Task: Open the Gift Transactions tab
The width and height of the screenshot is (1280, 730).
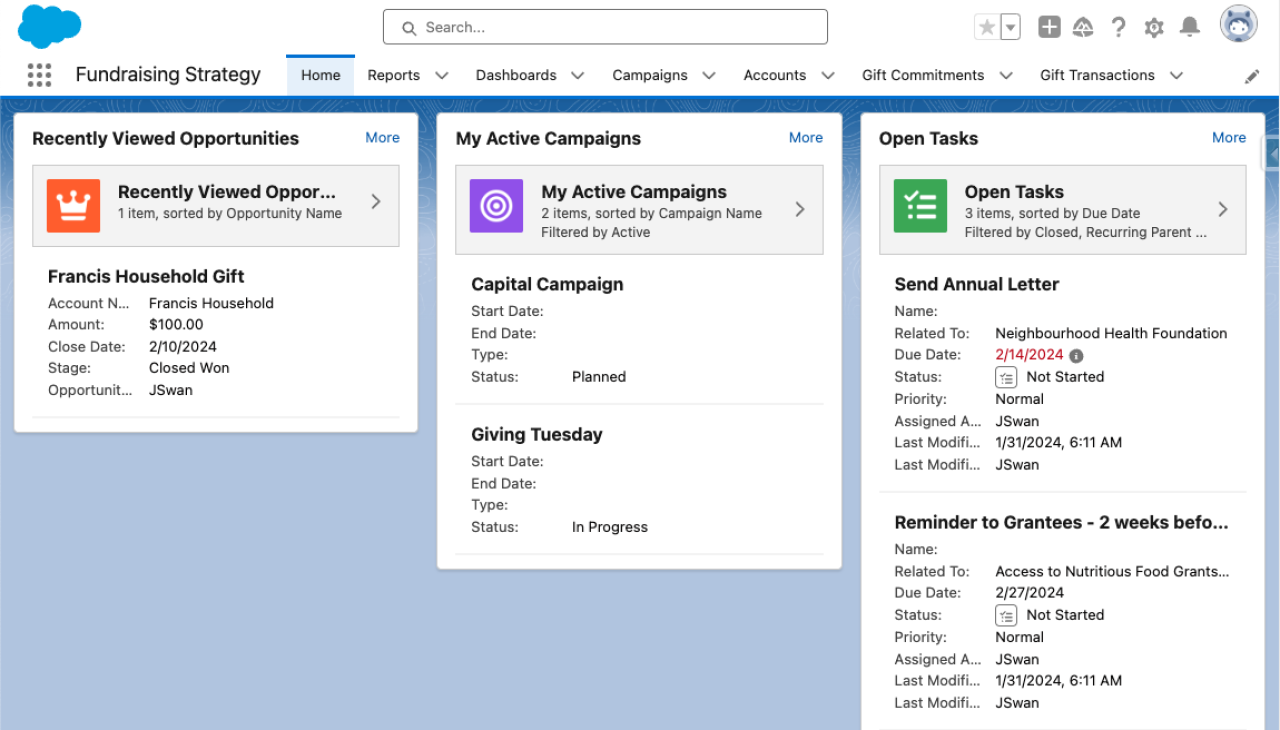Action: (1097, 75)
